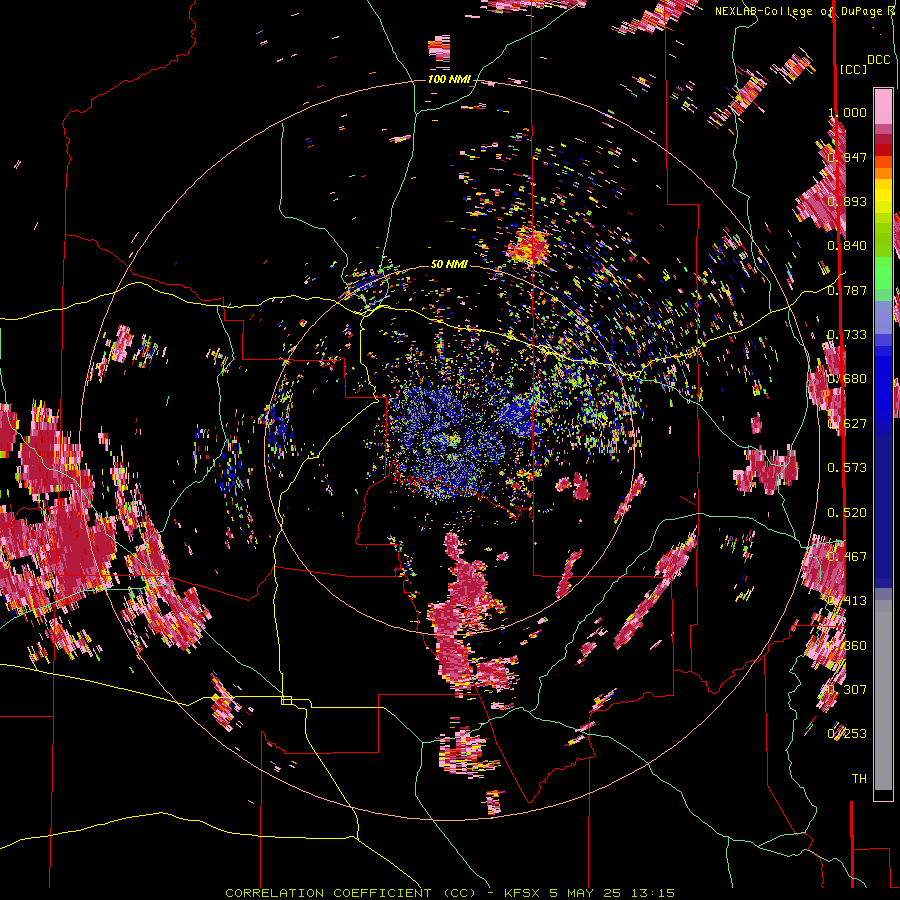Click the DCC label above the color scale

(x=878, y=60)
